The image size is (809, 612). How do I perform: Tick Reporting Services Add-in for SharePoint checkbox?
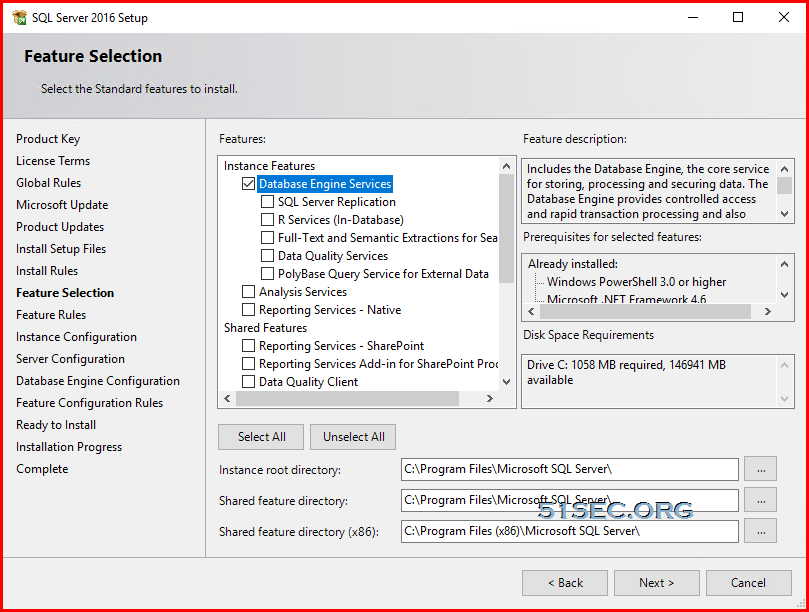[248, 364]
